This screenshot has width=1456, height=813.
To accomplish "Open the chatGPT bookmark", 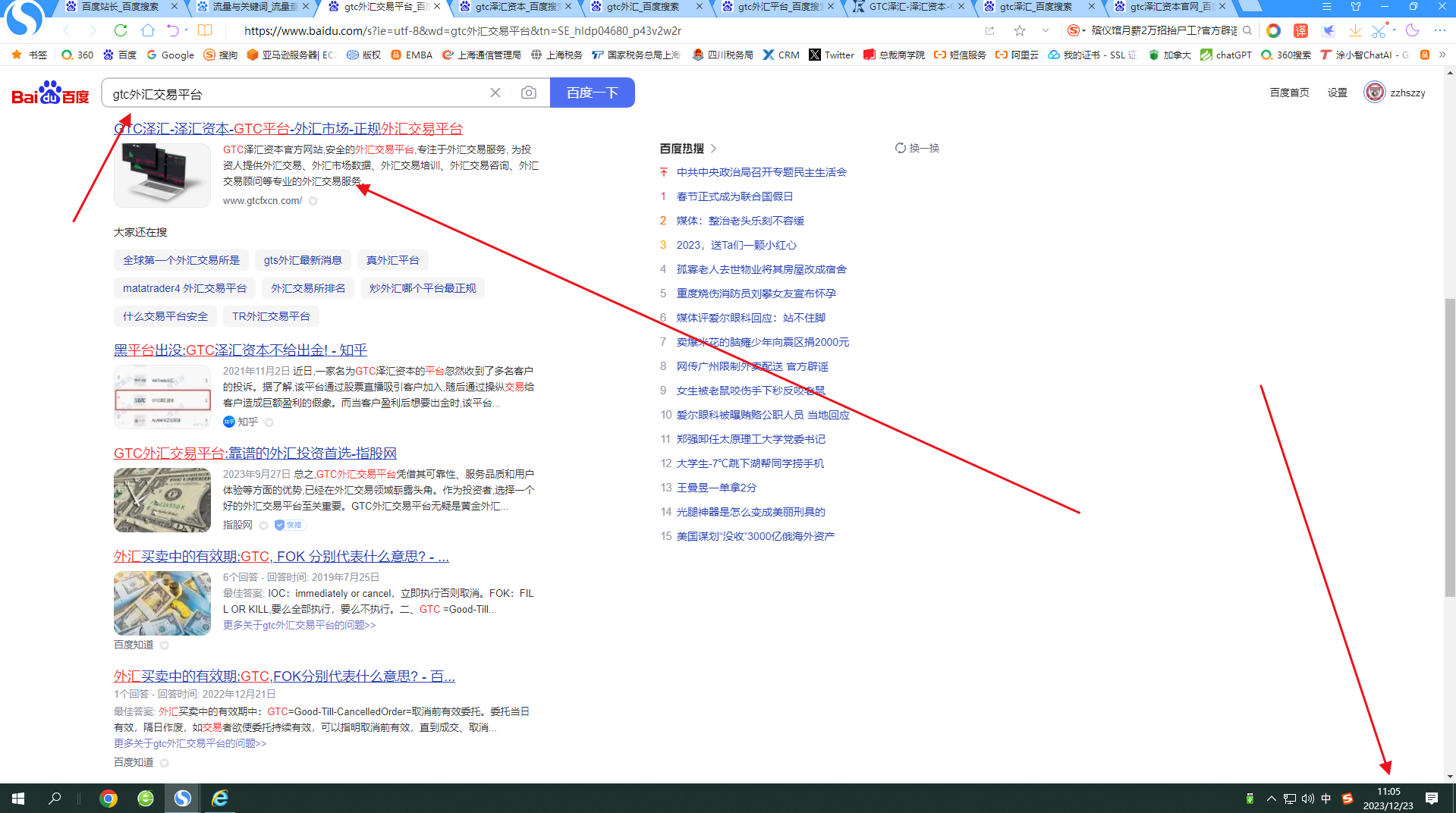I will pos(1226,55).
